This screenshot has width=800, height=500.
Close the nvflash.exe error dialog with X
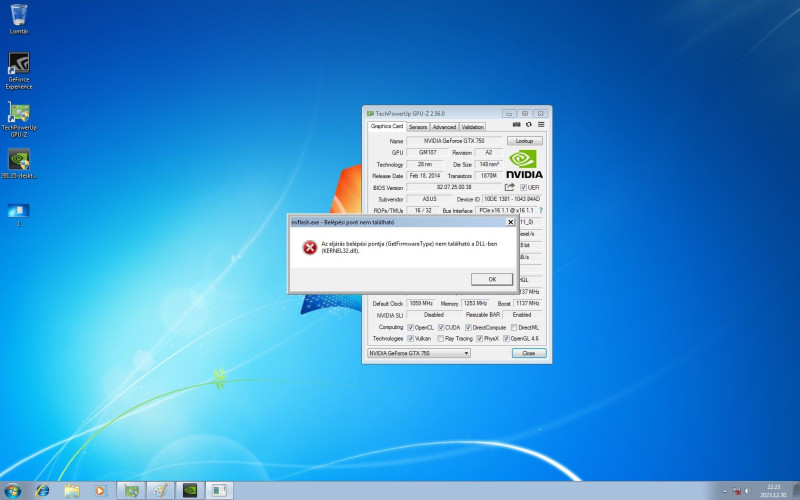coord(510,222)
